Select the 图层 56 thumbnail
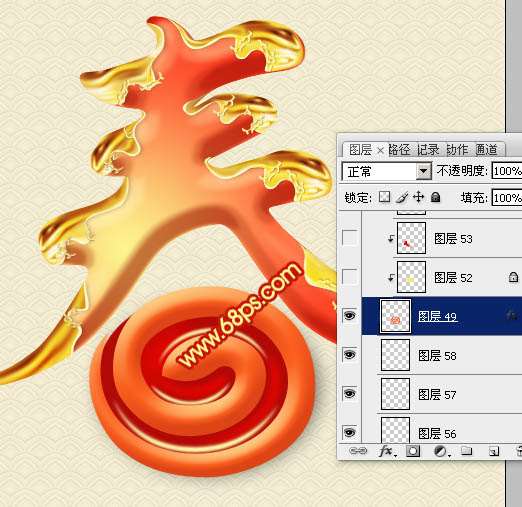Viewport: 522px width, 507px height. click(395, 430)
